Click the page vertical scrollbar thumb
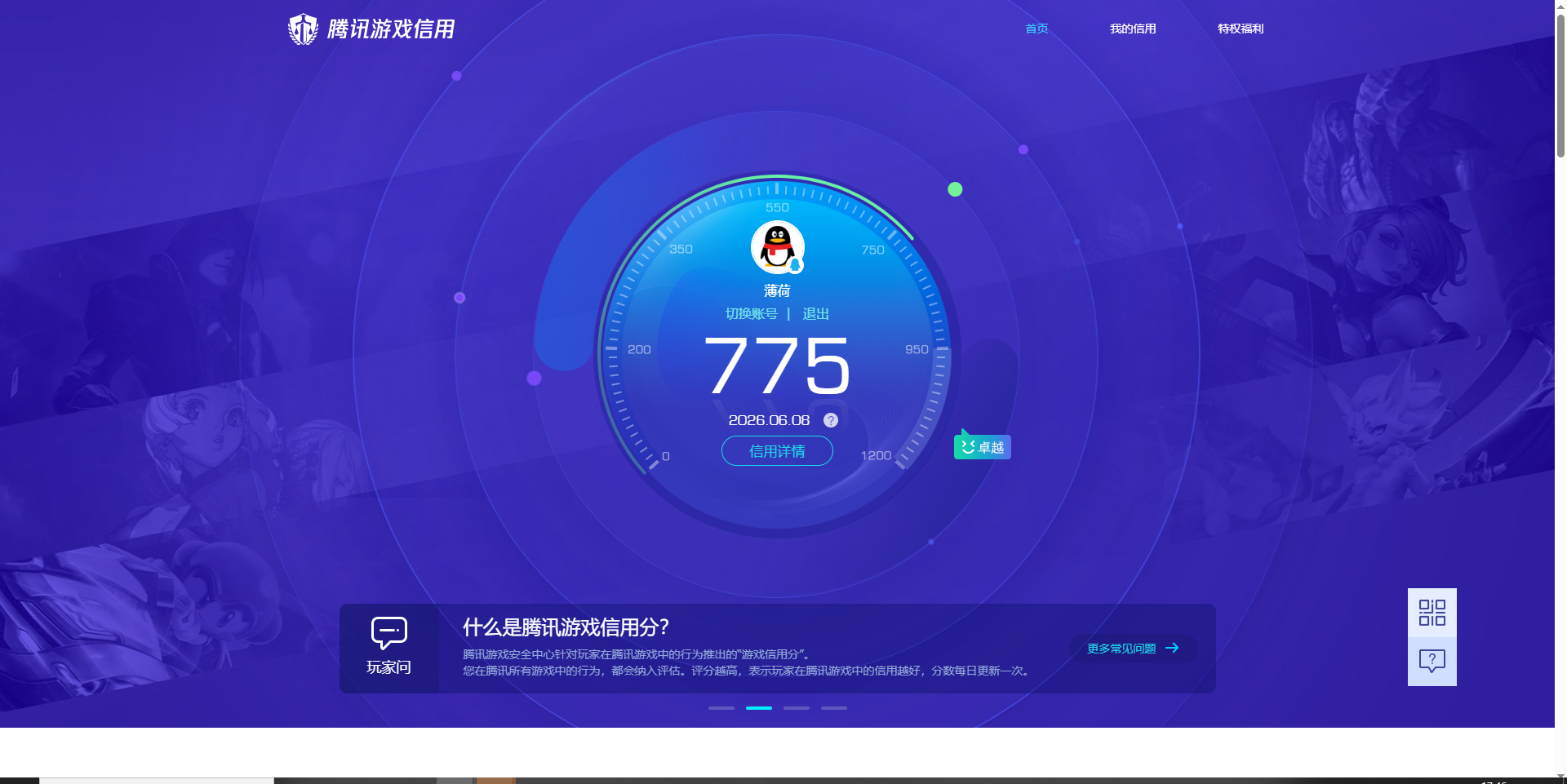This screenshot has width=1567, height=784. click(x=1560, y=85)
